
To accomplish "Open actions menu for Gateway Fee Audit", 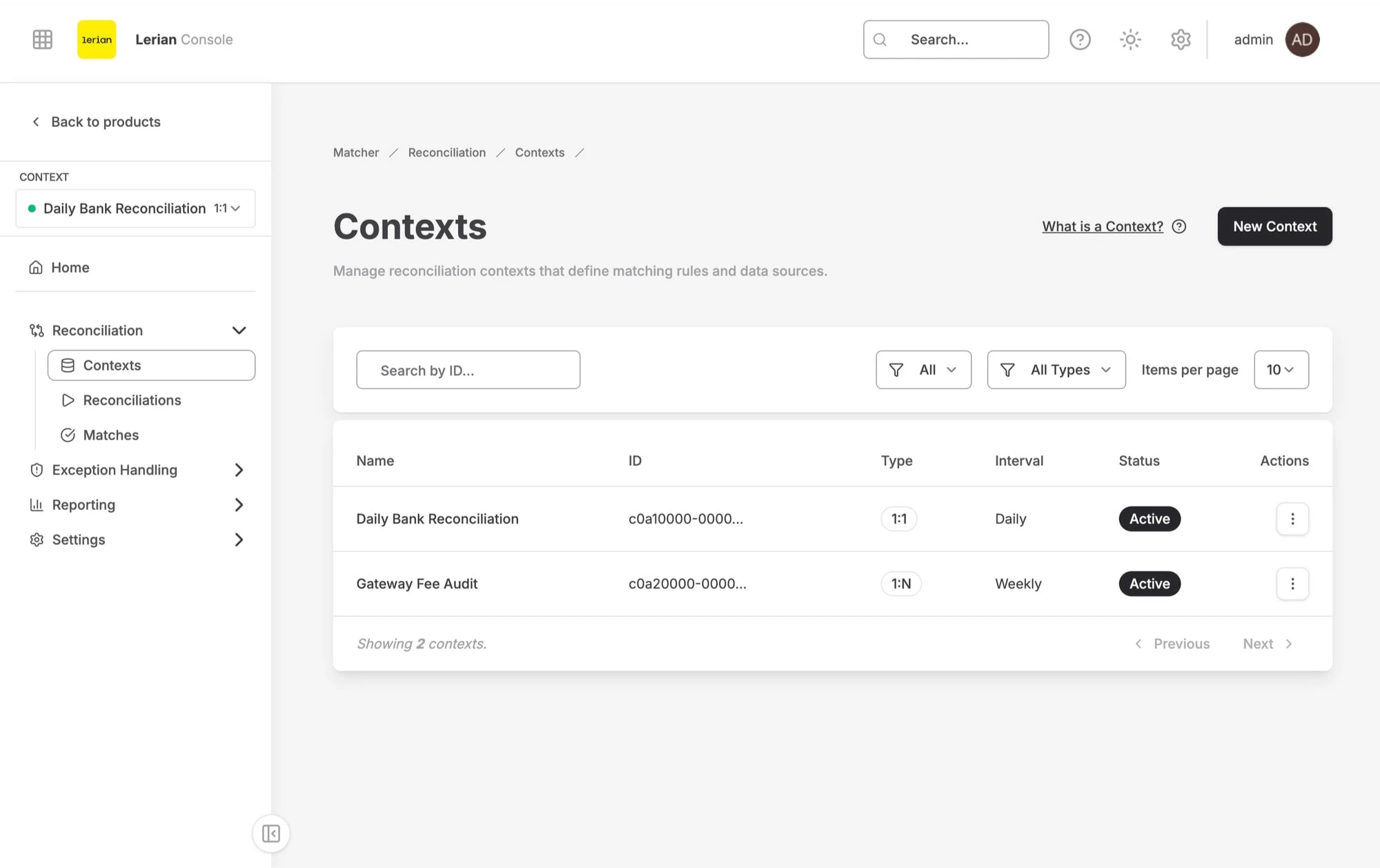I will [x=1292, y=584].
